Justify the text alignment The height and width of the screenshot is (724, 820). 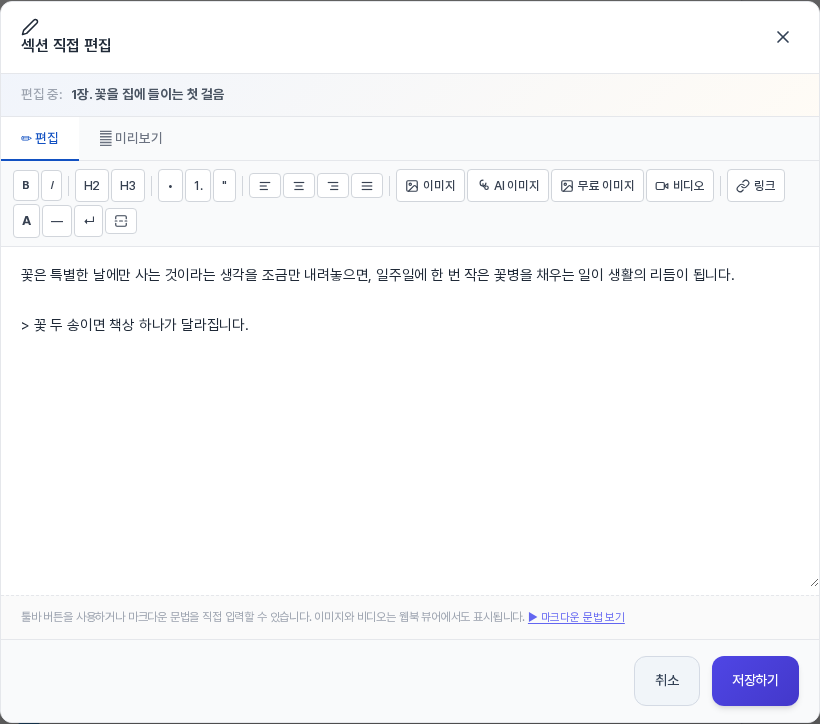[x=367, y=186]
